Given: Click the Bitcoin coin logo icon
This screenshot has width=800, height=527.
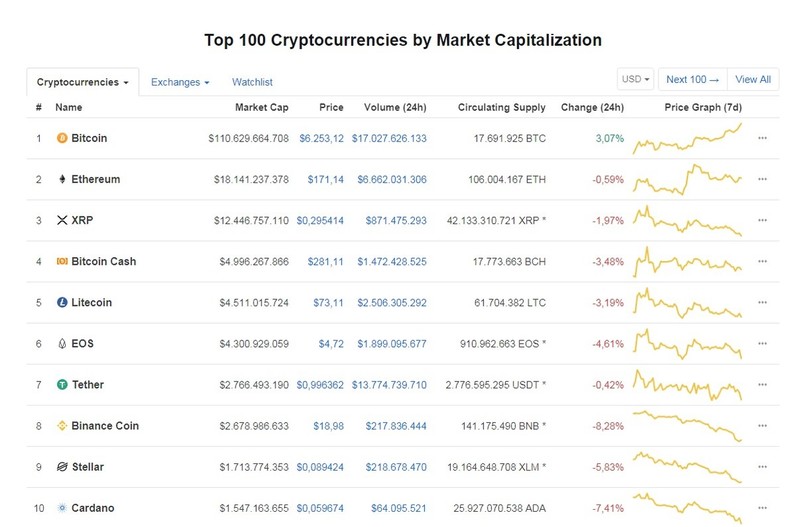Looking at the screenshot, I should [x=62, y=138].
